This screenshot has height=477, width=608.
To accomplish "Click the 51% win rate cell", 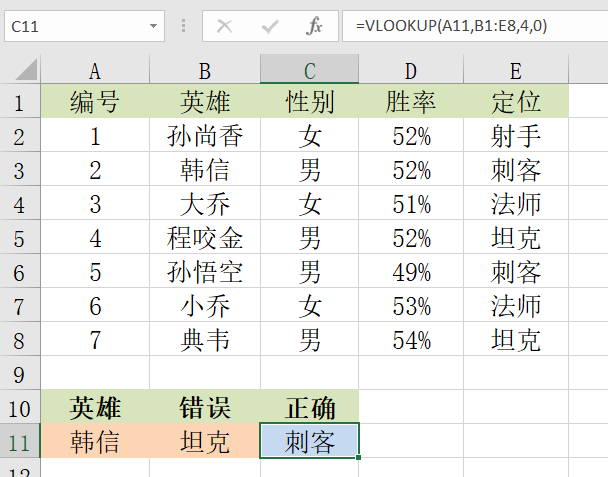I will pos(411,203).
